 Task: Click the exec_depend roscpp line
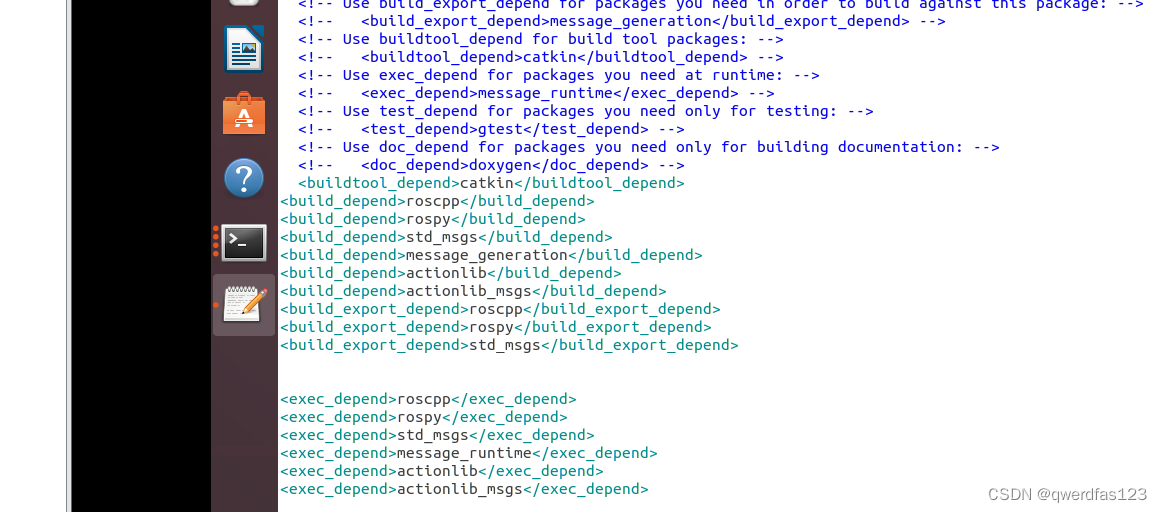pyautogui.click(x=428, y=399)
